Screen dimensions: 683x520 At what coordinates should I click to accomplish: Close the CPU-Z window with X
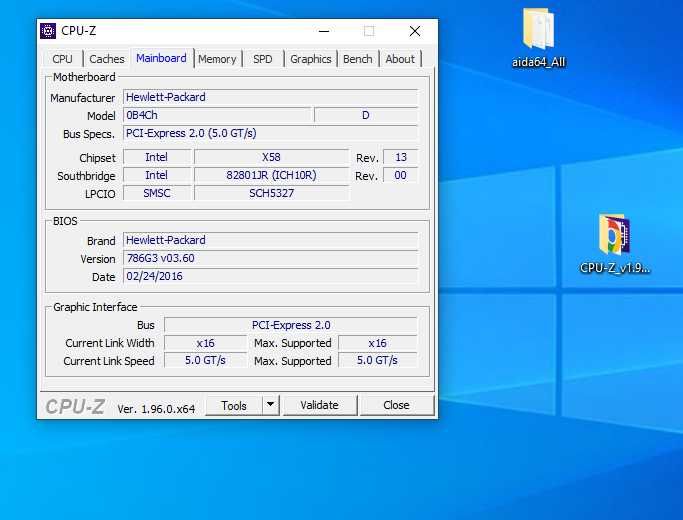(x=415, y=31)
